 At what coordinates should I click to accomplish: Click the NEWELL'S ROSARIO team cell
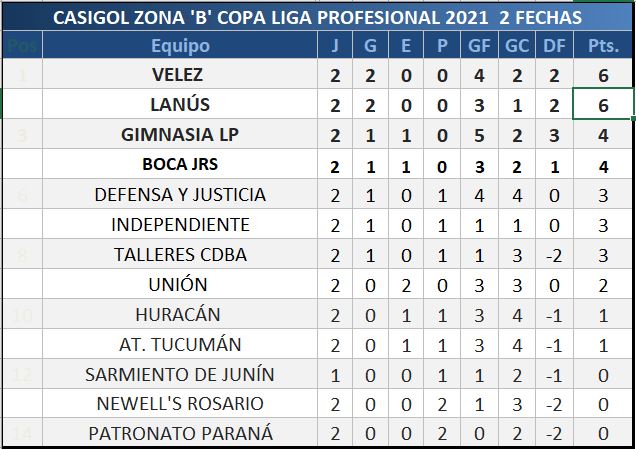pos(180,403)
